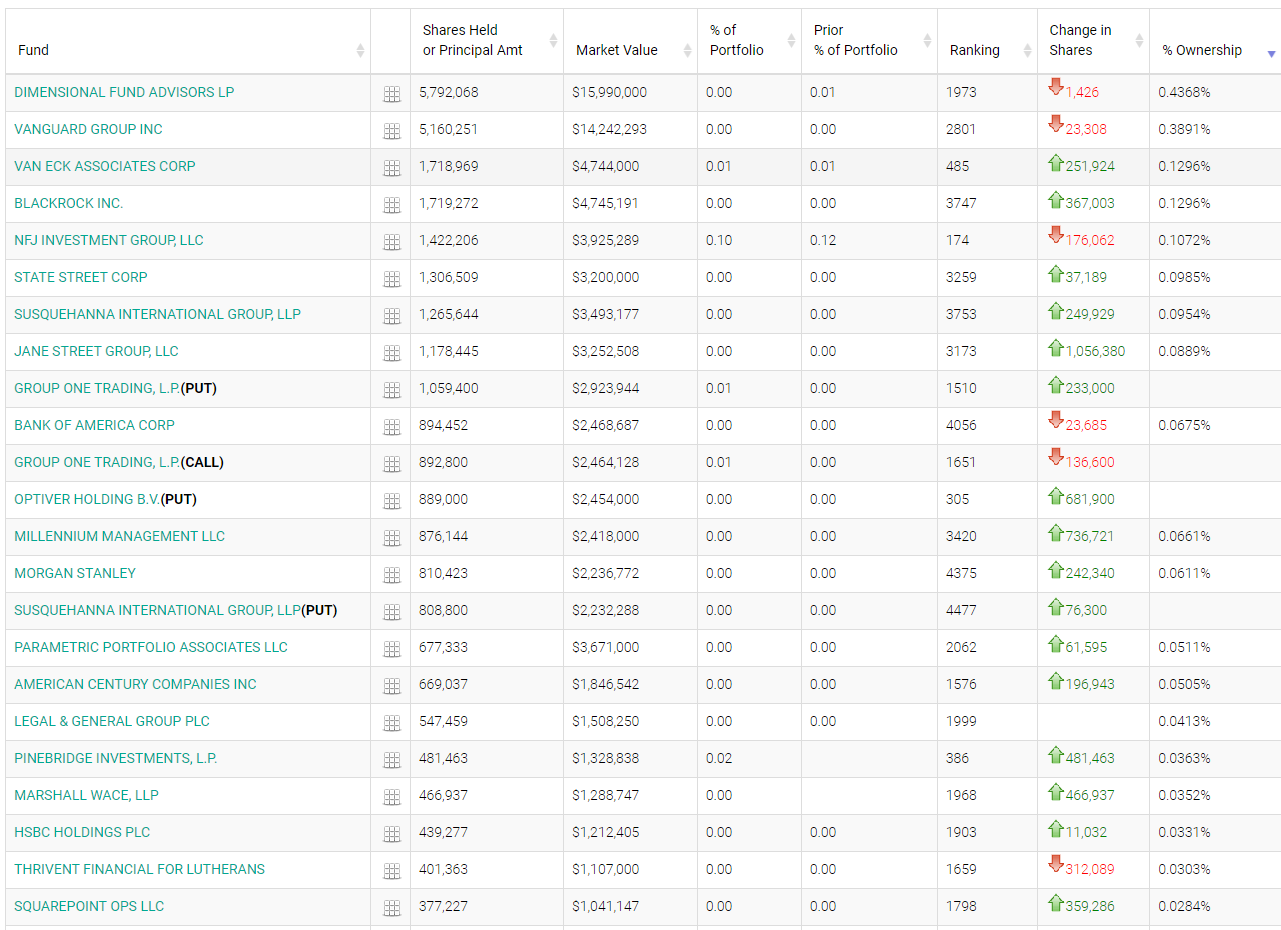Sort by Prior % of Portfolio arrows

927,40
